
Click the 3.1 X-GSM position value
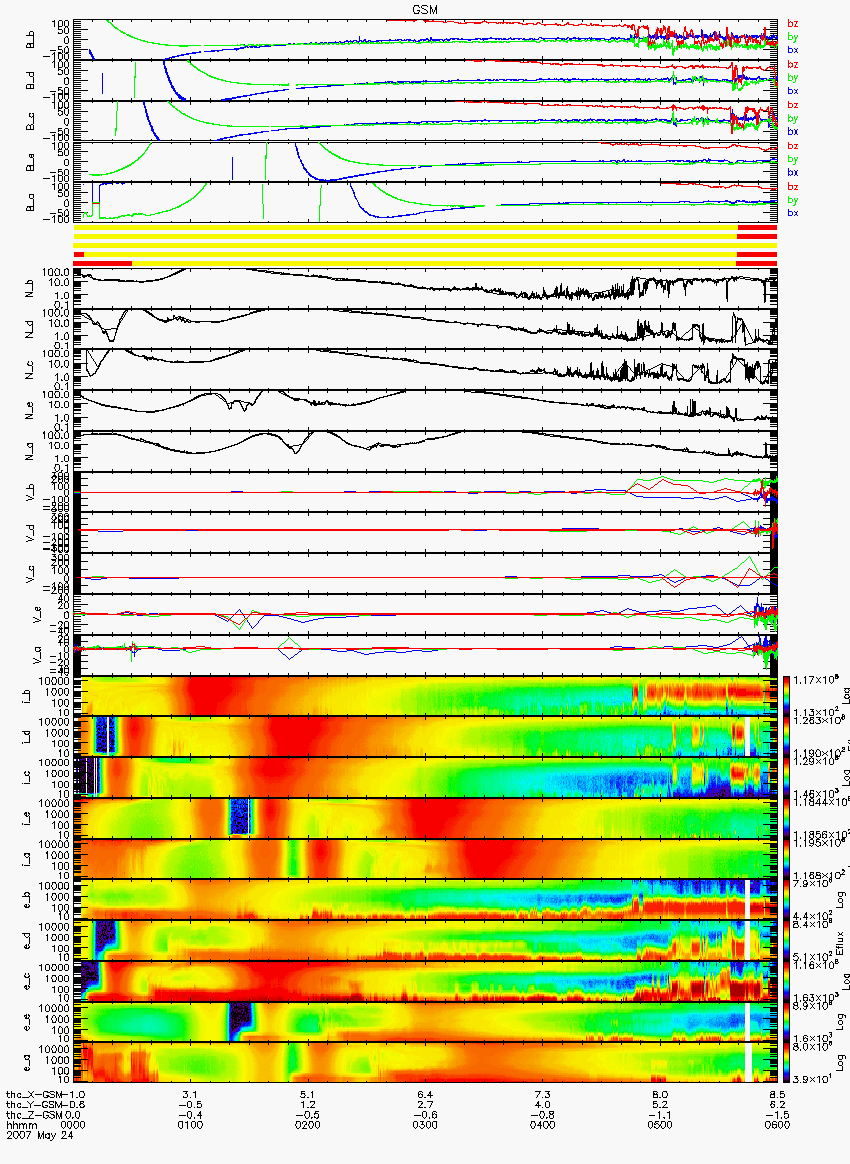[190, 1094]
